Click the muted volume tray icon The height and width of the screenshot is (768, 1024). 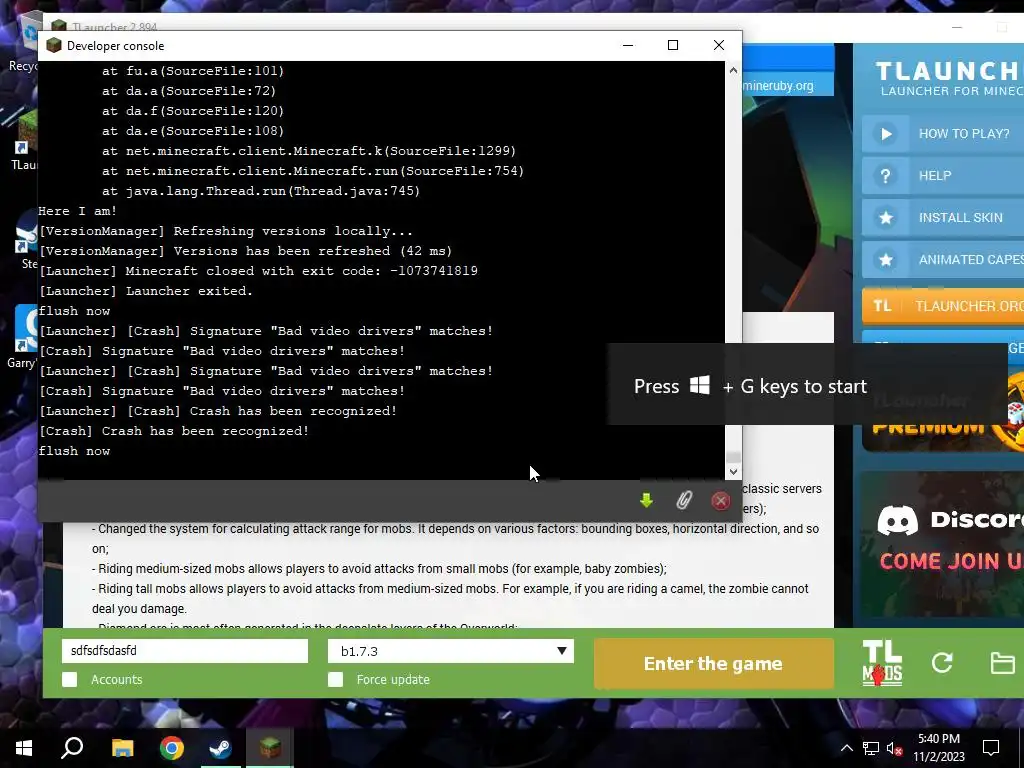click(x=894, y=748)
